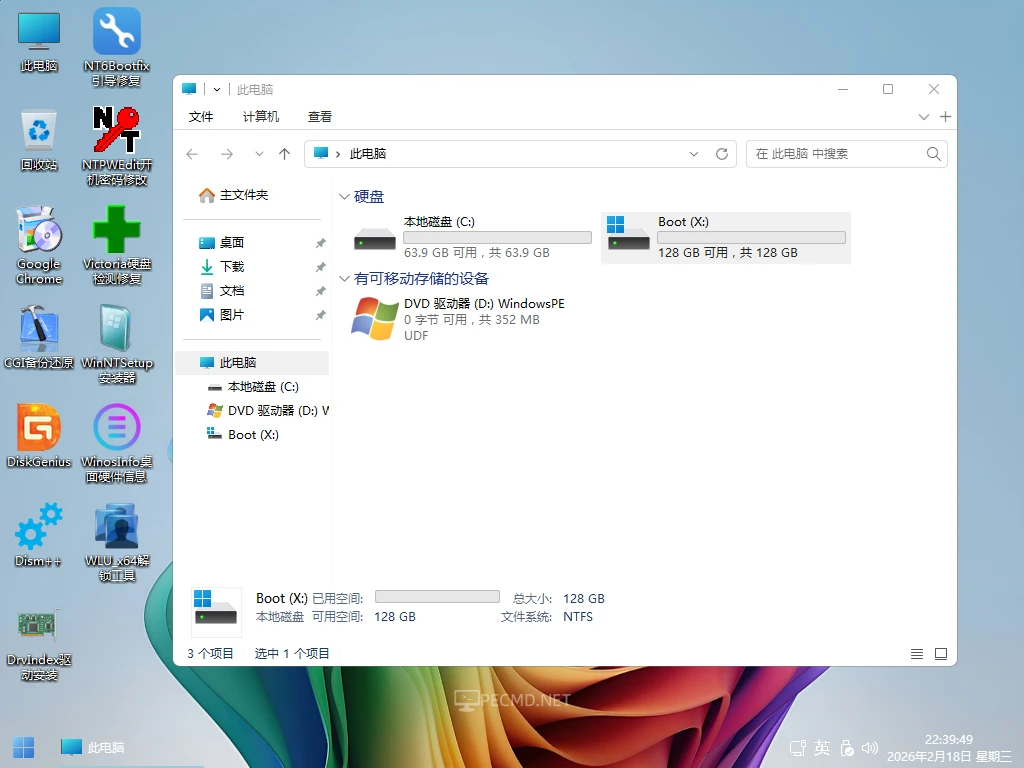This screenshot has height=768, width=1024.
Task: Switch to the 查看 menu
Action: click(320, 116)
